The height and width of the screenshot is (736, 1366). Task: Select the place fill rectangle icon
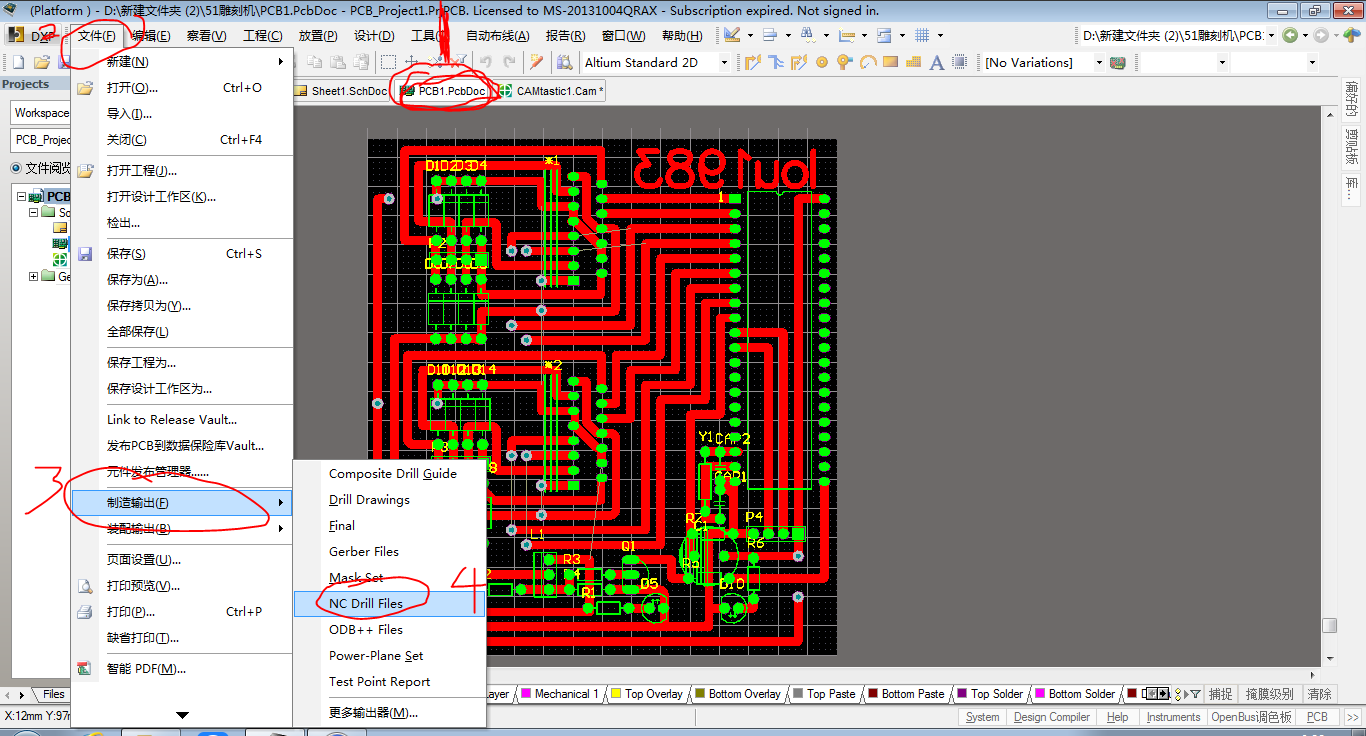[890, 62]
